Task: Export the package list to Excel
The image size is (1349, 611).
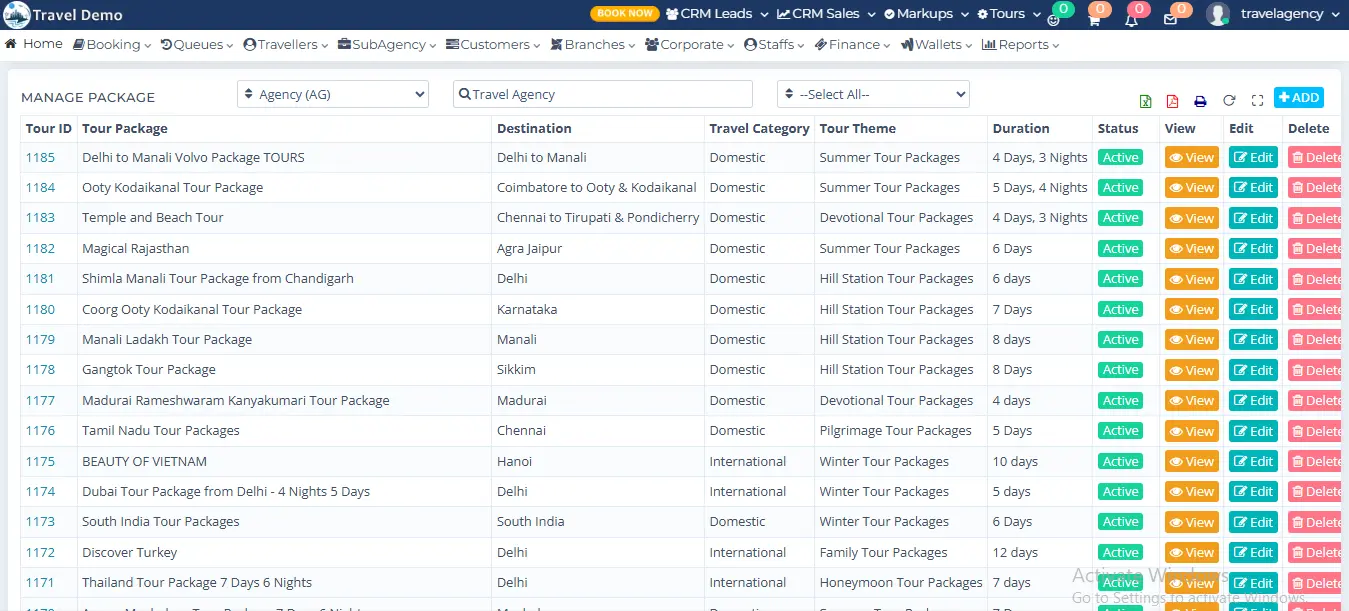Action: pos(1144,101)
